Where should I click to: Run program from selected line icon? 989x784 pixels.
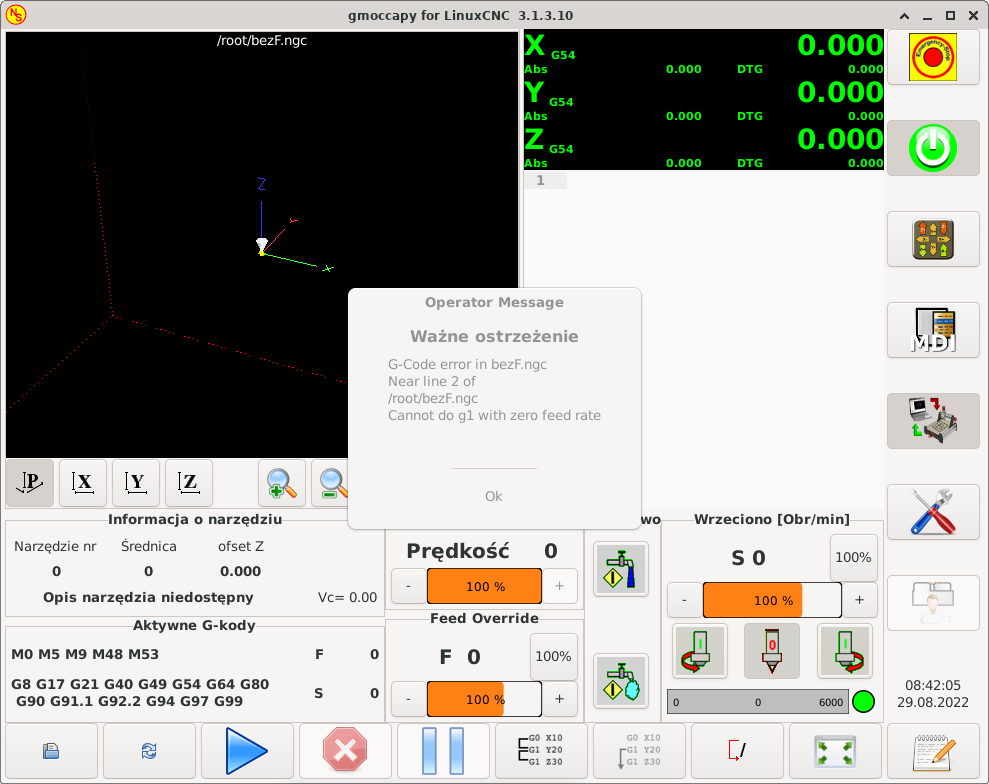point(639,751)
